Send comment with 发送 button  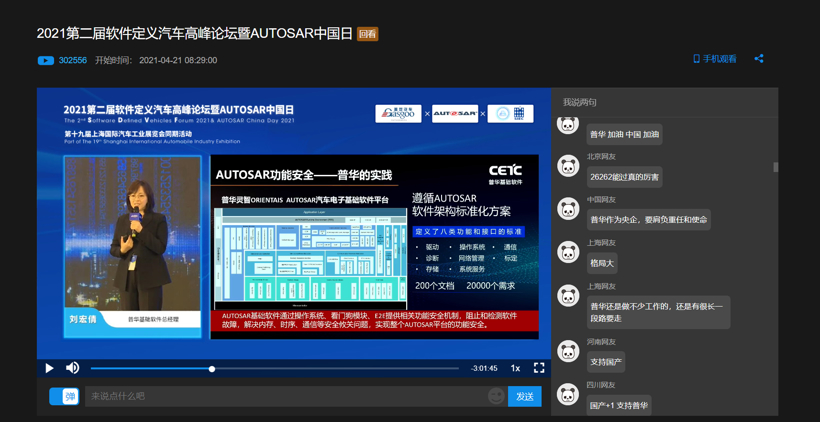(x=525, y=396)
